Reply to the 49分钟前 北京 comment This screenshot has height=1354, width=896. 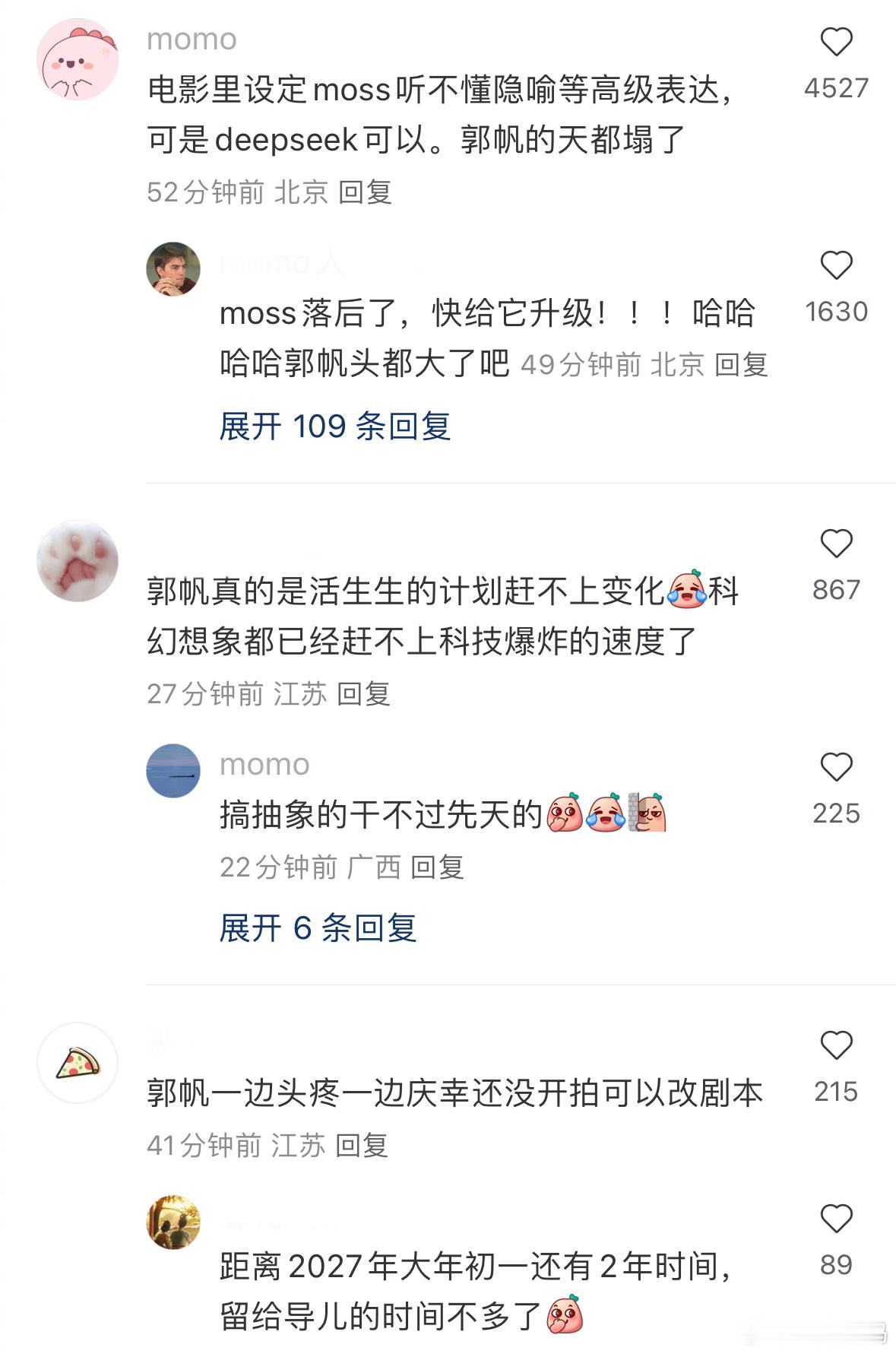point(742,365)
